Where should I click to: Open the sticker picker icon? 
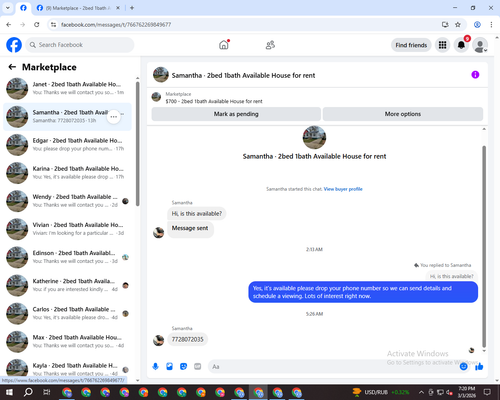point(183,367)
